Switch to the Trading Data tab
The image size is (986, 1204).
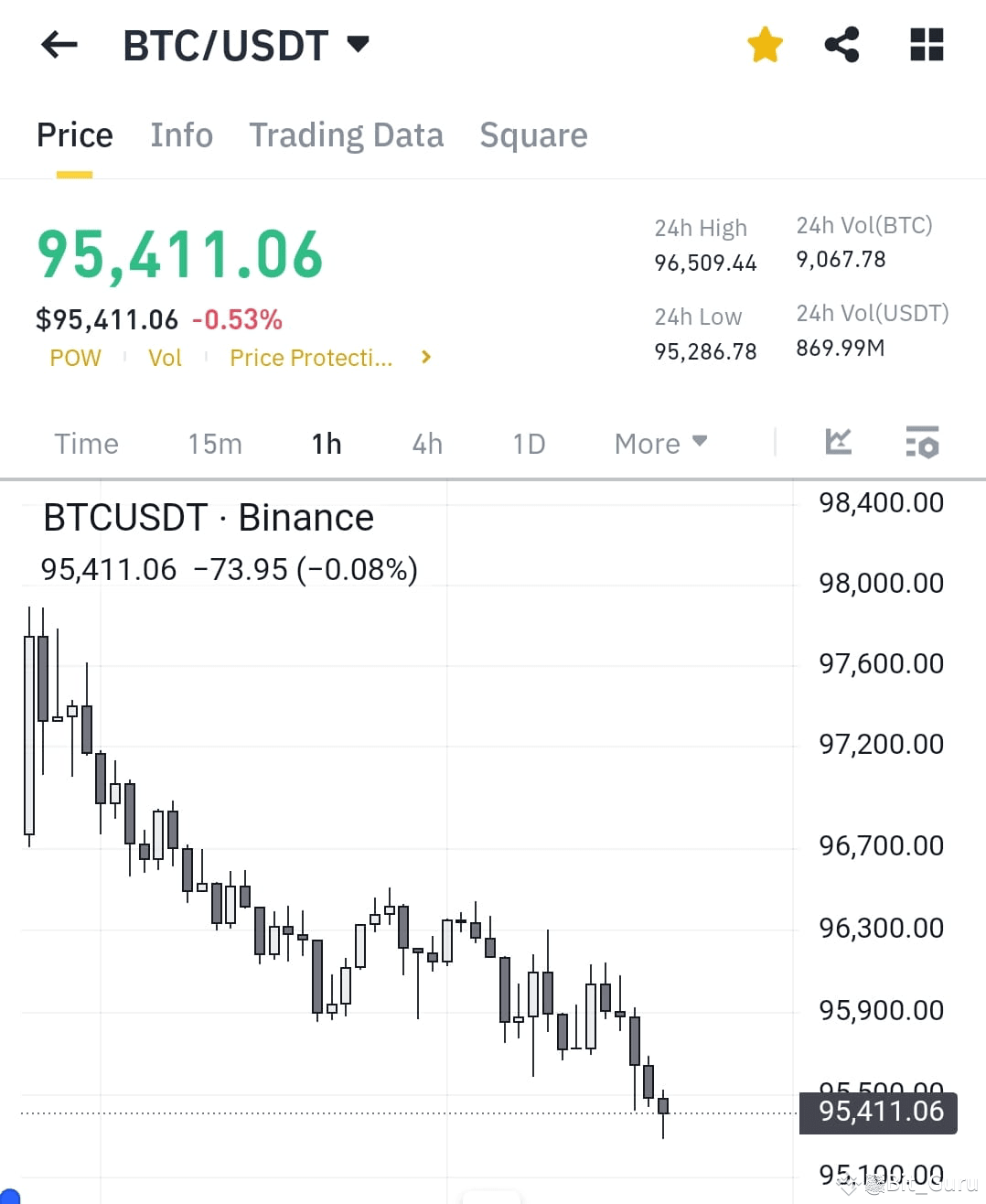346,134
